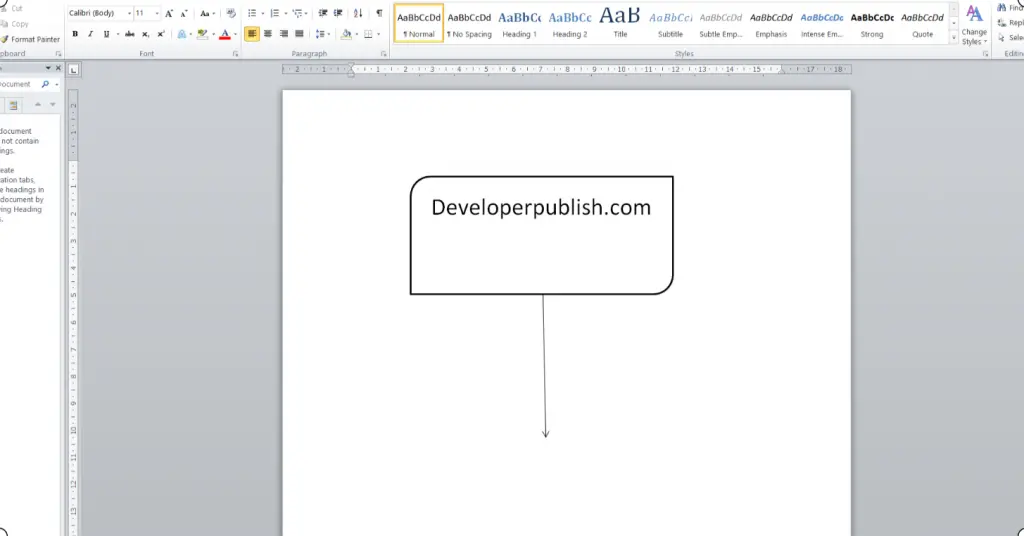Click the Grow Font icon
1024x536 pixels.
169,13
